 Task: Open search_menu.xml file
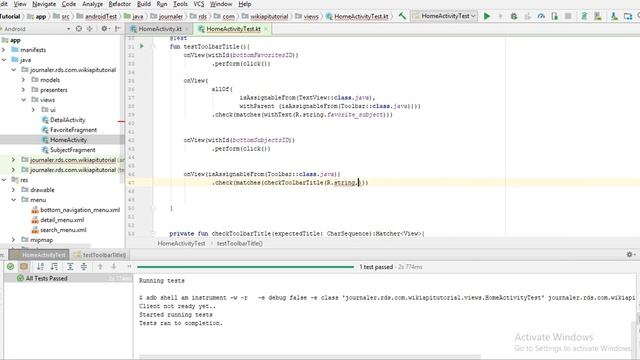click(x=63, y=230)
